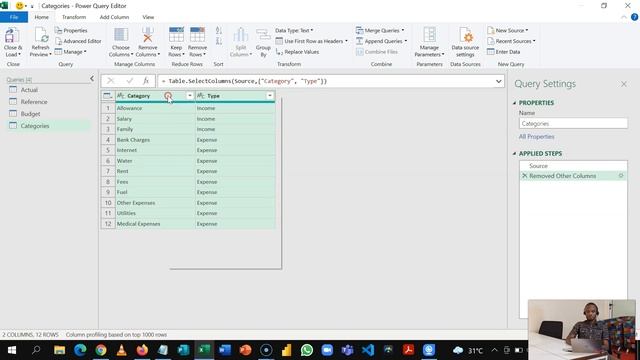Select the Actual query
640x360 pixels.
point(48,90)
